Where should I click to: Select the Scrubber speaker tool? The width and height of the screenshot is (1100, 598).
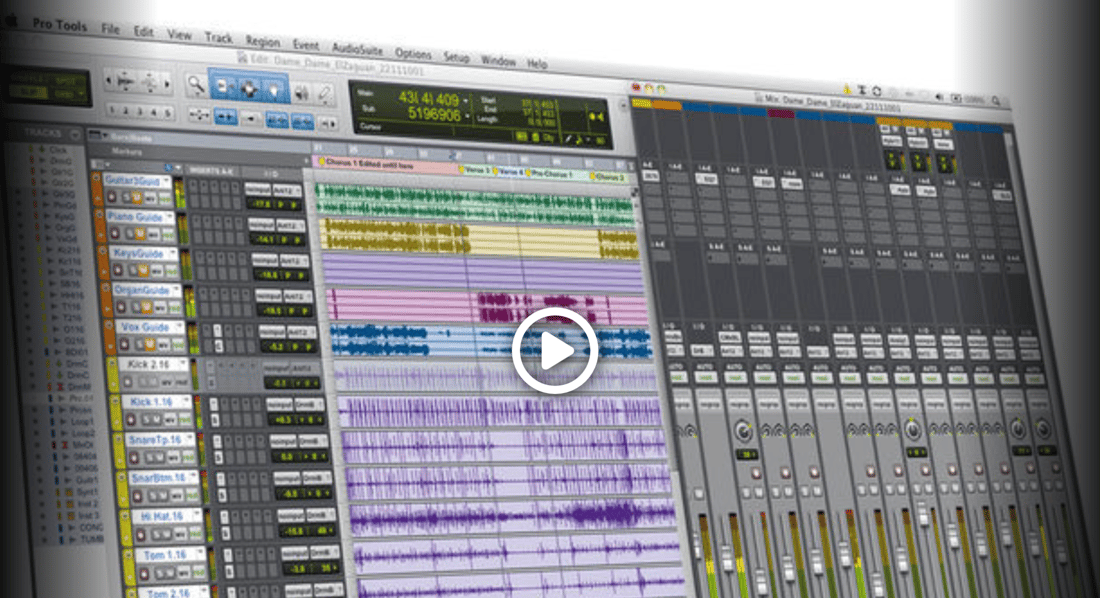click(x=301, y=92)
